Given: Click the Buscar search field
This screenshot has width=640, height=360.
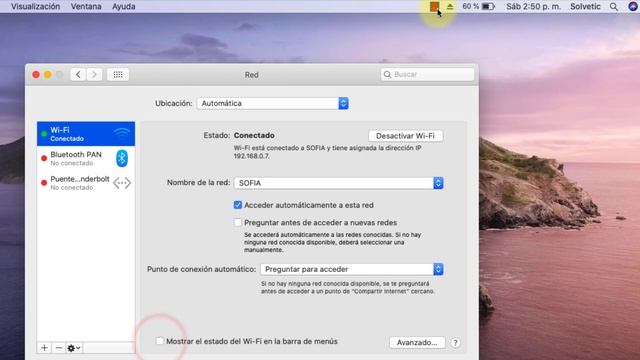Looking at the screenshot, I should coord(427,74).
